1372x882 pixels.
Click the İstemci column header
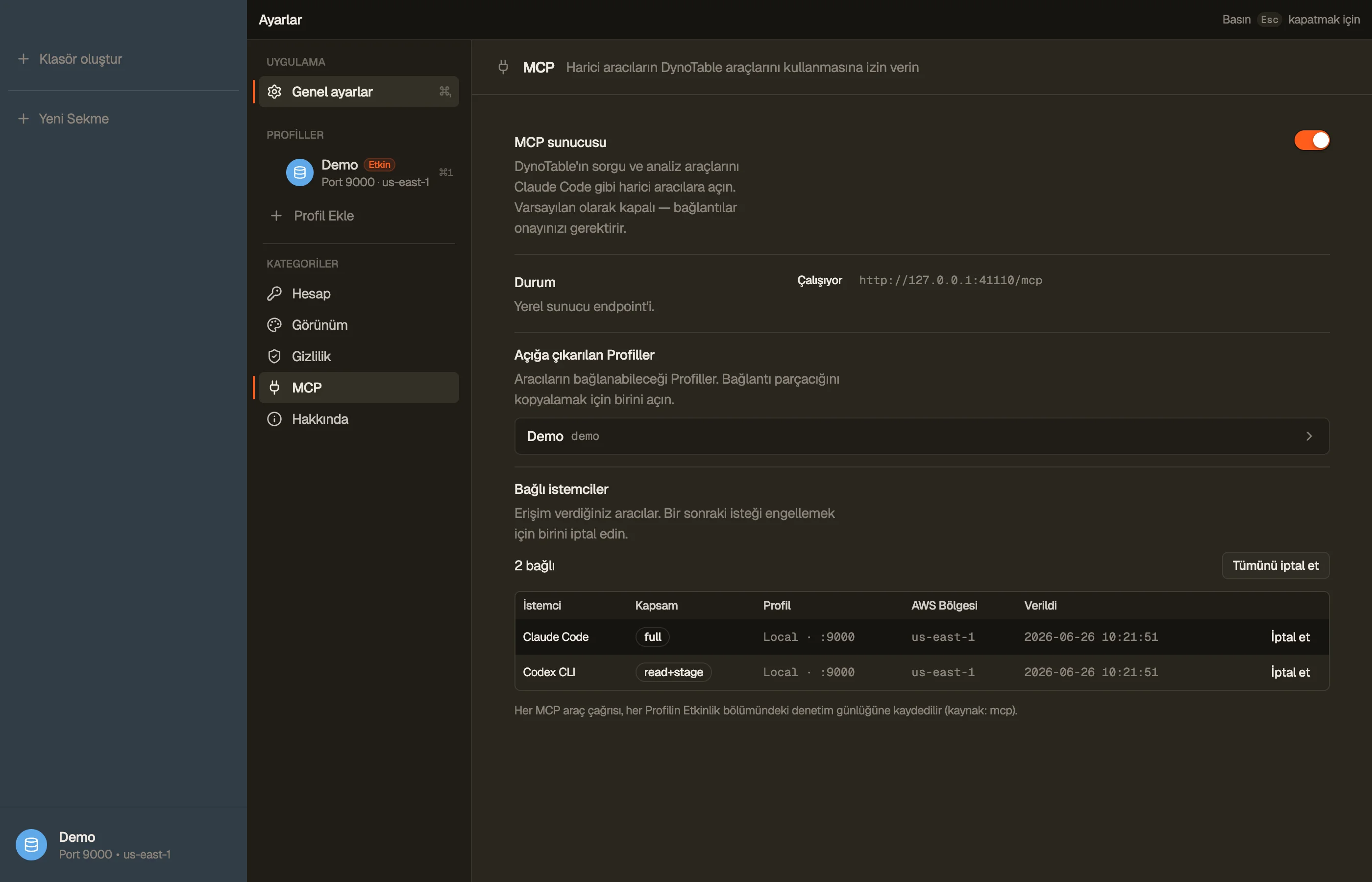(x=542, y=605)
